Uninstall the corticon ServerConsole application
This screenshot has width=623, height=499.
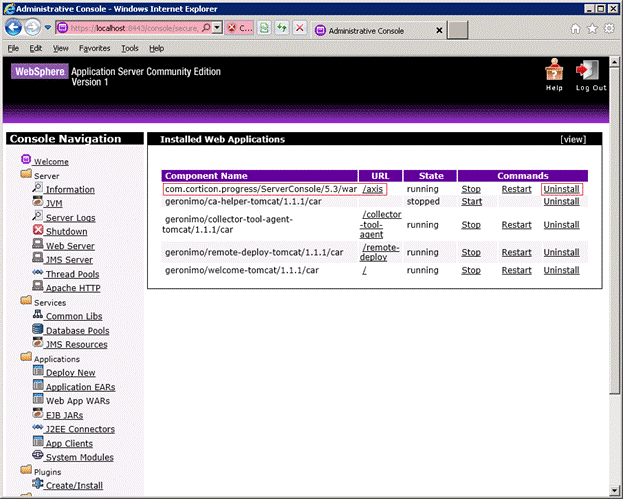[x=561, y=188]
